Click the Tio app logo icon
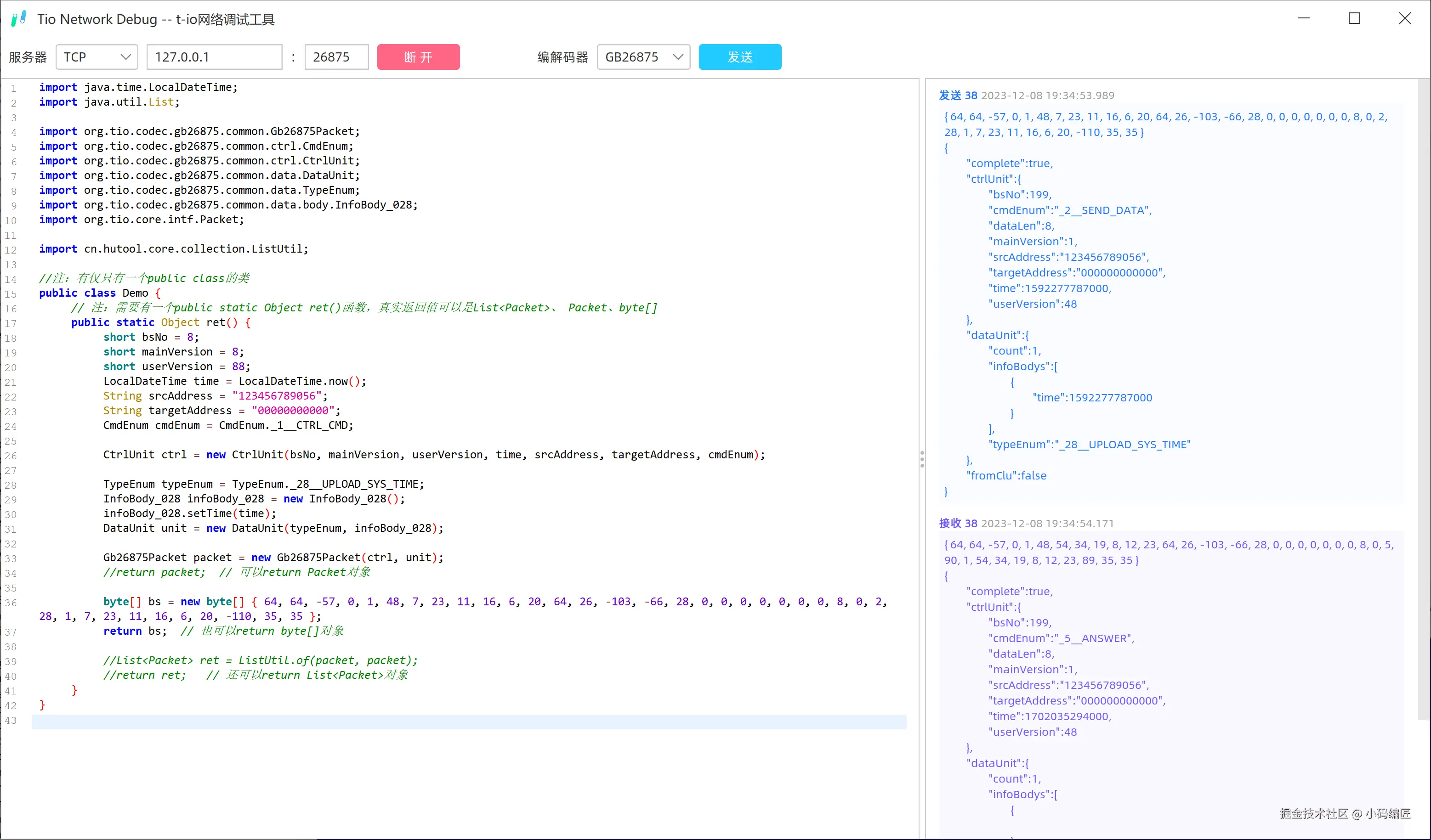The width and height of the screenshot is (1431, 840). click(19, 19)
